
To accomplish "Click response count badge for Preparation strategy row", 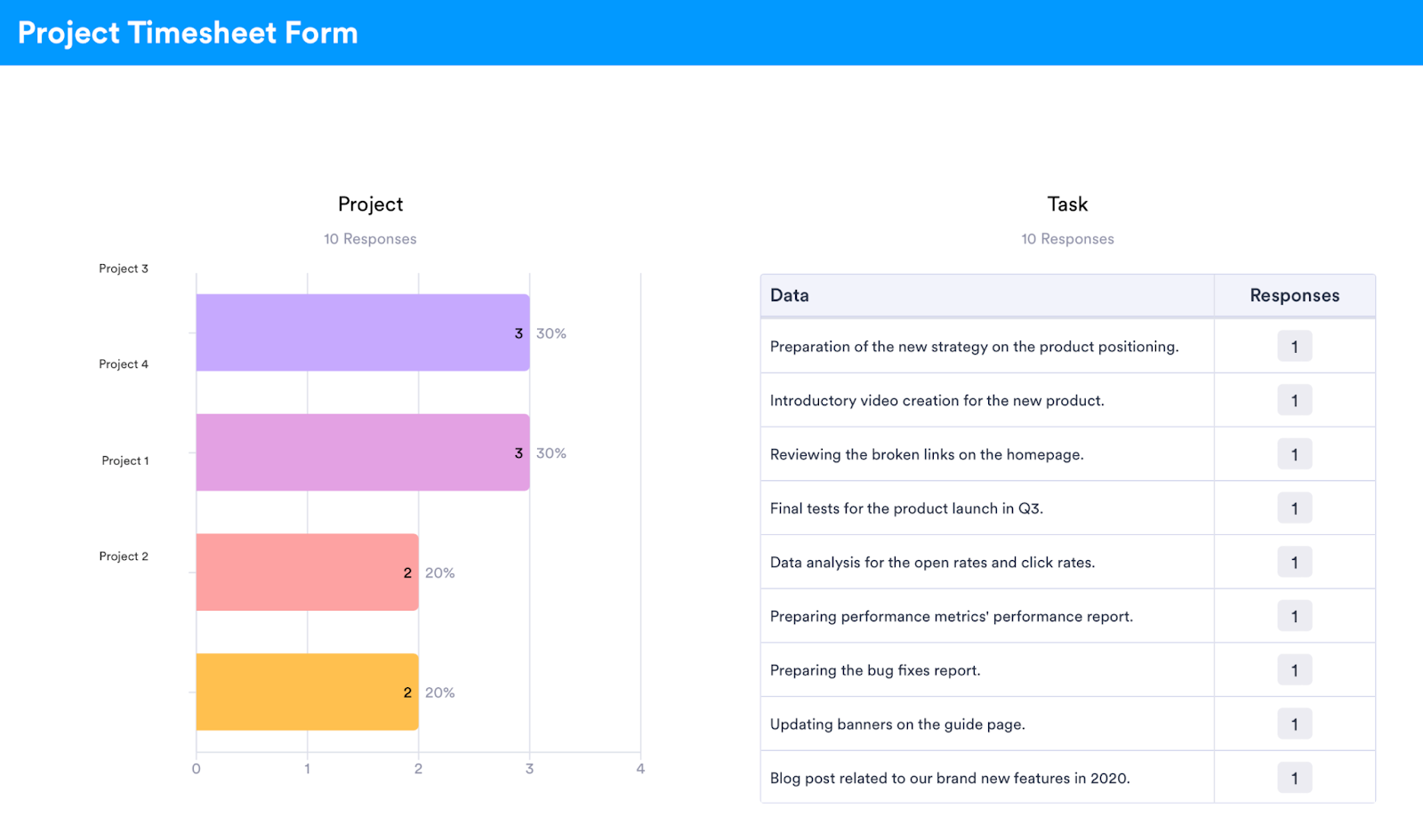I will (1294, 347).
